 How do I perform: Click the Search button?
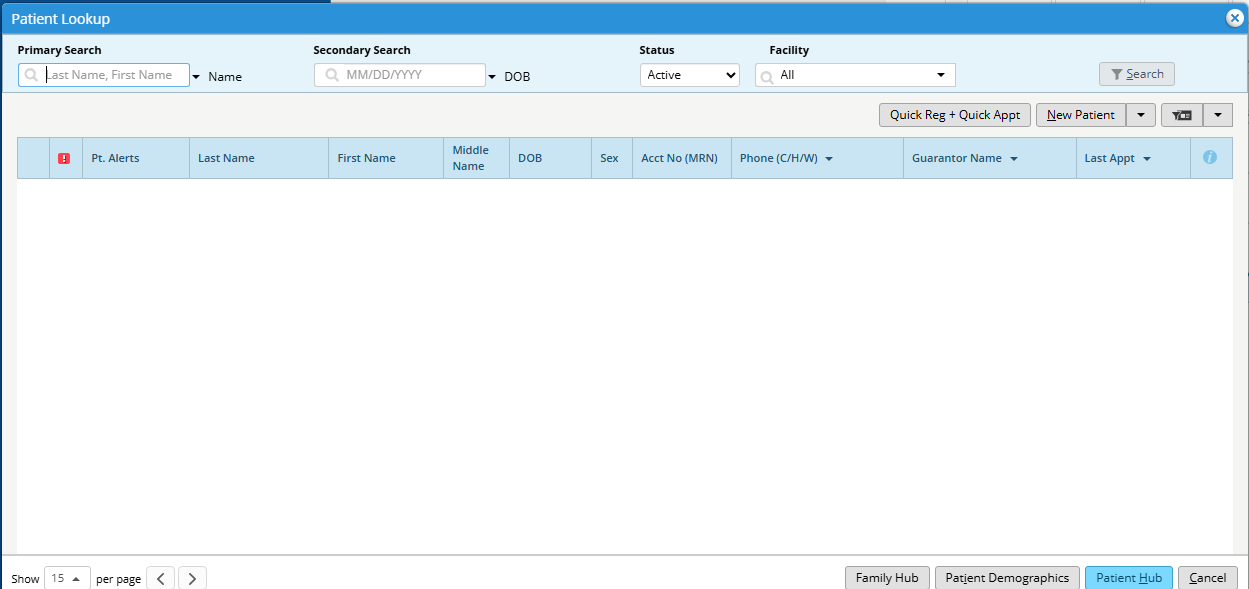pos(1137,74)
